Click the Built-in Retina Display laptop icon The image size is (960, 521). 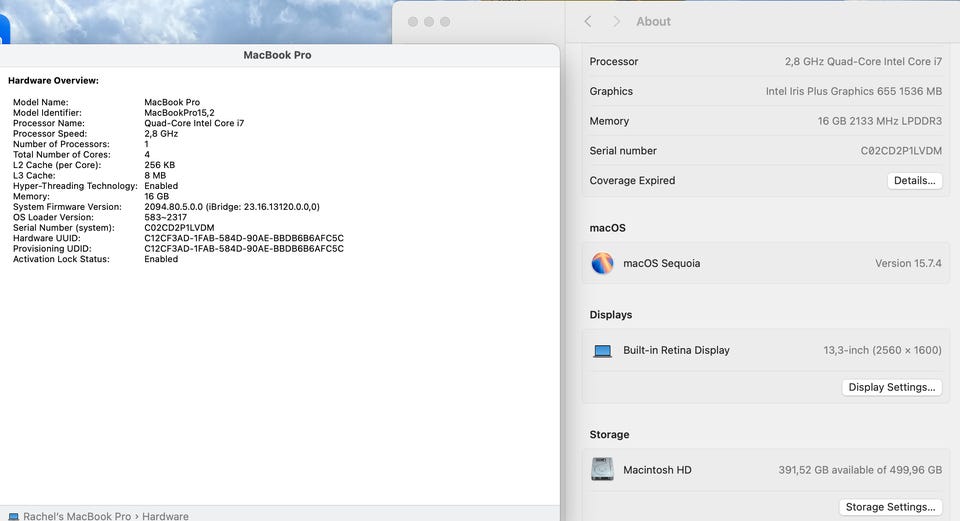click(602, 351)
